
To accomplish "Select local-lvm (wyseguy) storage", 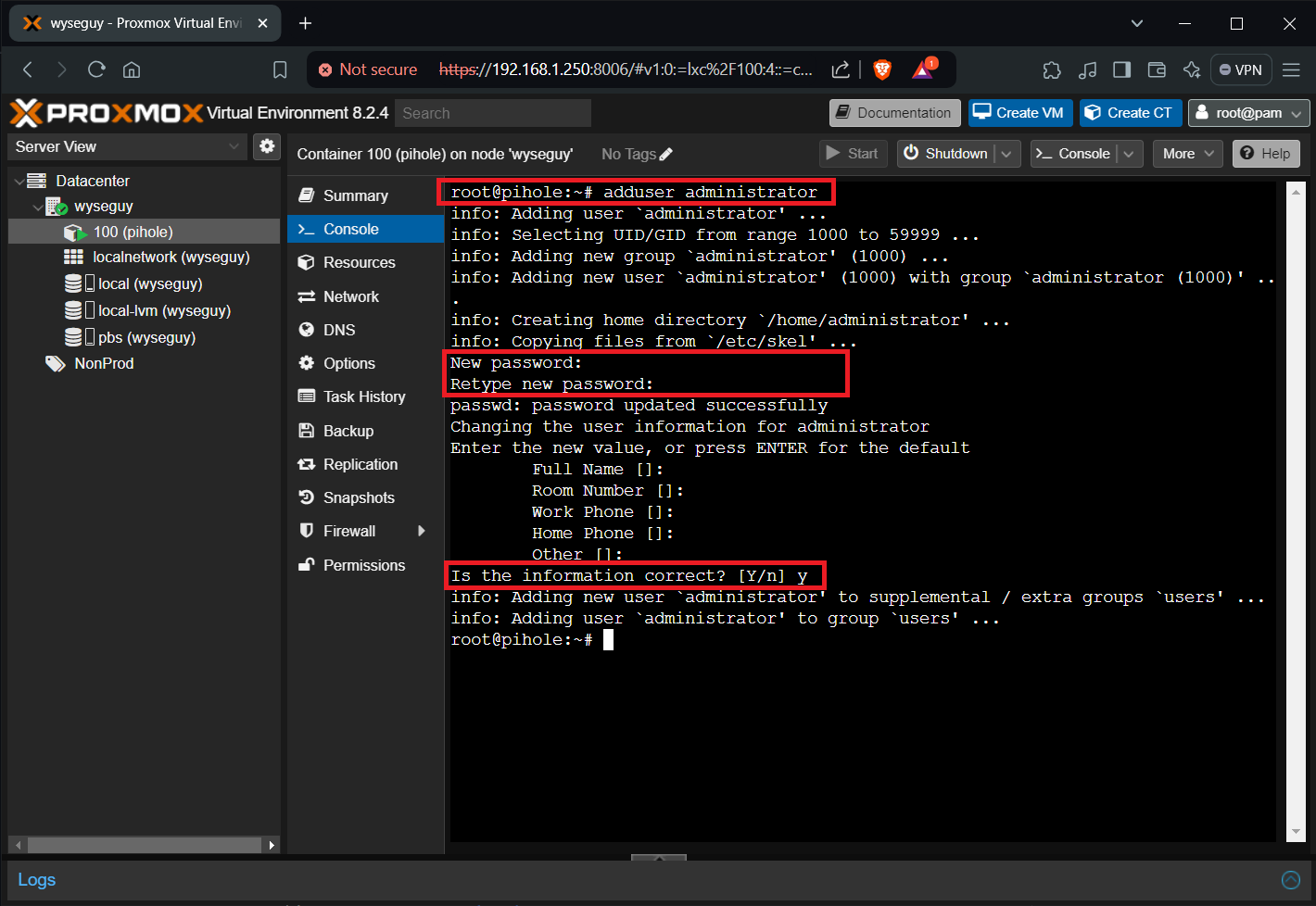I will click(x=164, y=310).
